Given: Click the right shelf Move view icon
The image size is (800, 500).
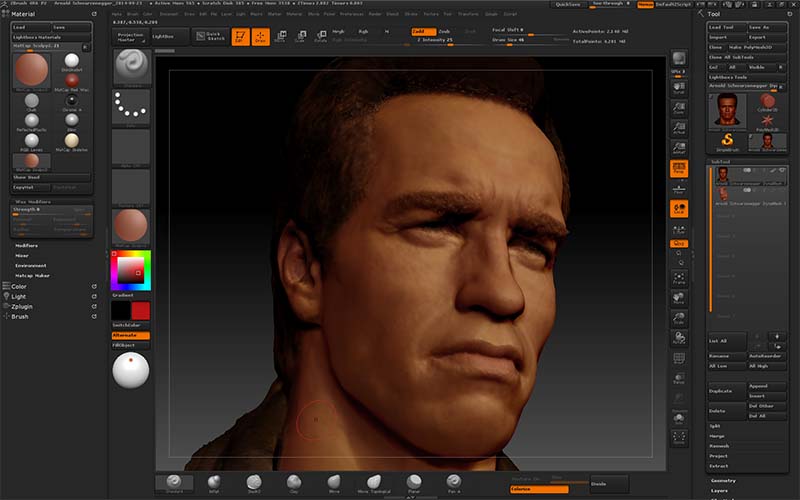Looking at the screenshot, I should pyautogui.click(x=679, y=298).
